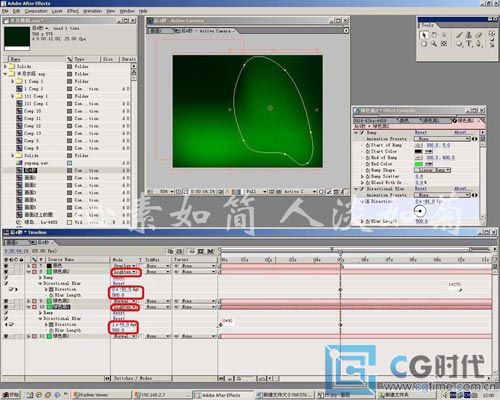Click Start Color black swatch
Image resolution: width=500 pixels, height=400 pixels.
(x=418, y=151)
